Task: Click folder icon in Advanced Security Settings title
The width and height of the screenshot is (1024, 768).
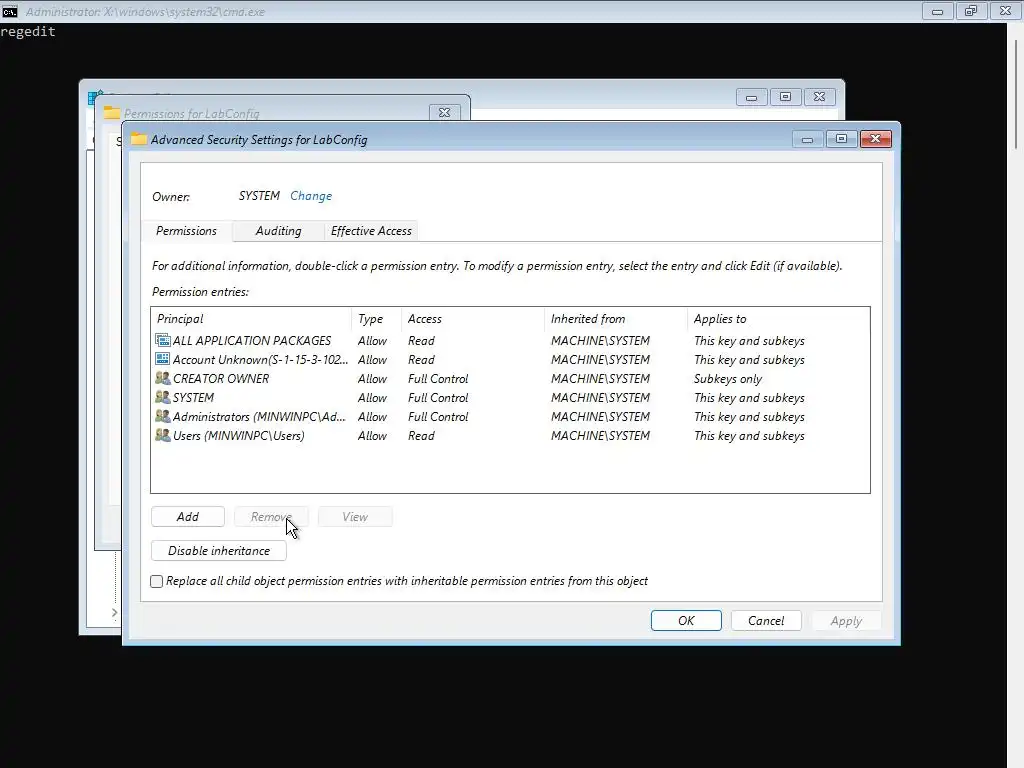Action: click(138, 139)
